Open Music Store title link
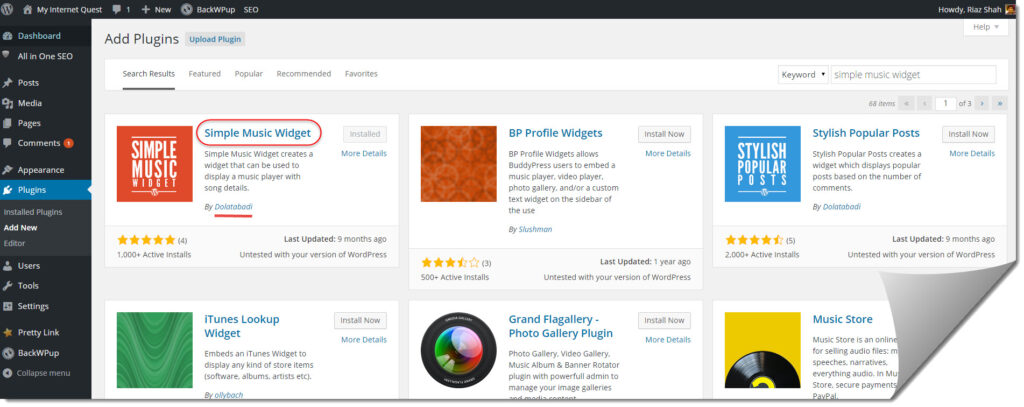Image resolution: width=1024 pixels, height=407 pixels. pos(842,319)
